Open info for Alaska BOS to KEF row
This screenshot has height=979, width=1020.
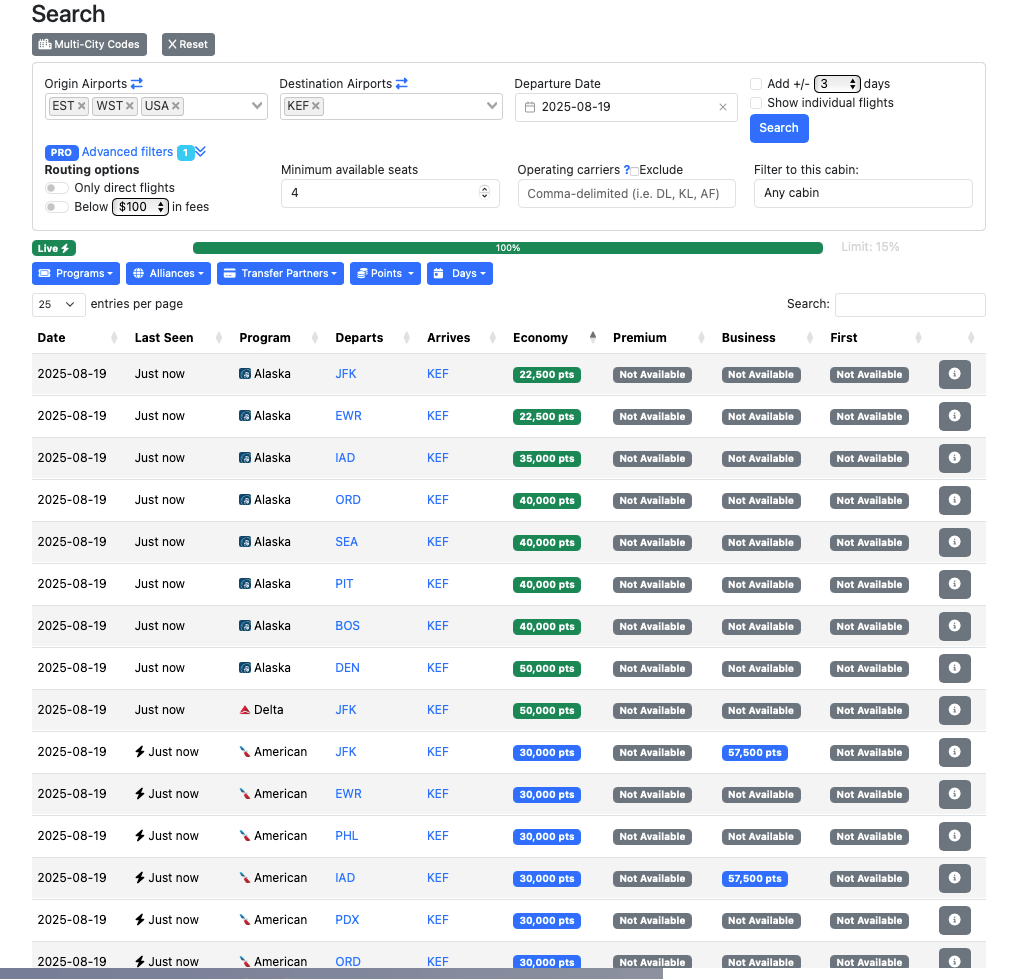tap(954, 626)
